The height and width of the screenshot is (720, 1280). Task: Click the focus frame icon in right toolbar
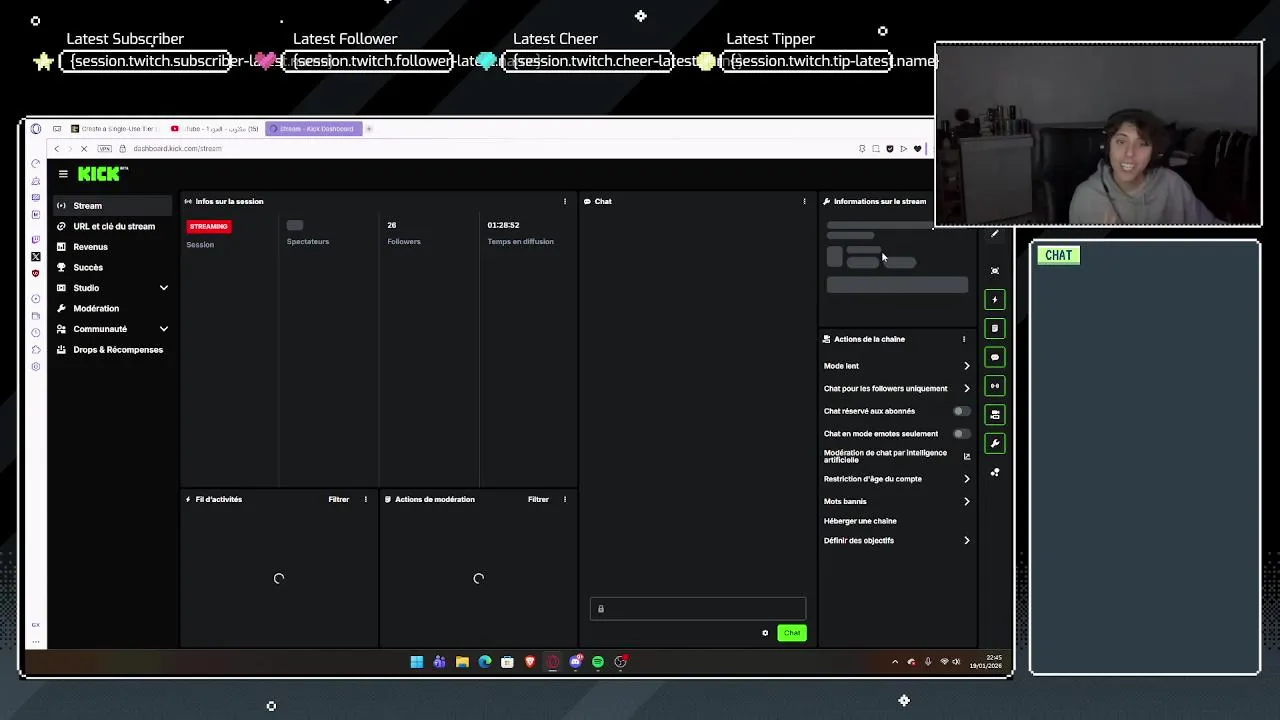(x=995, y=271)
